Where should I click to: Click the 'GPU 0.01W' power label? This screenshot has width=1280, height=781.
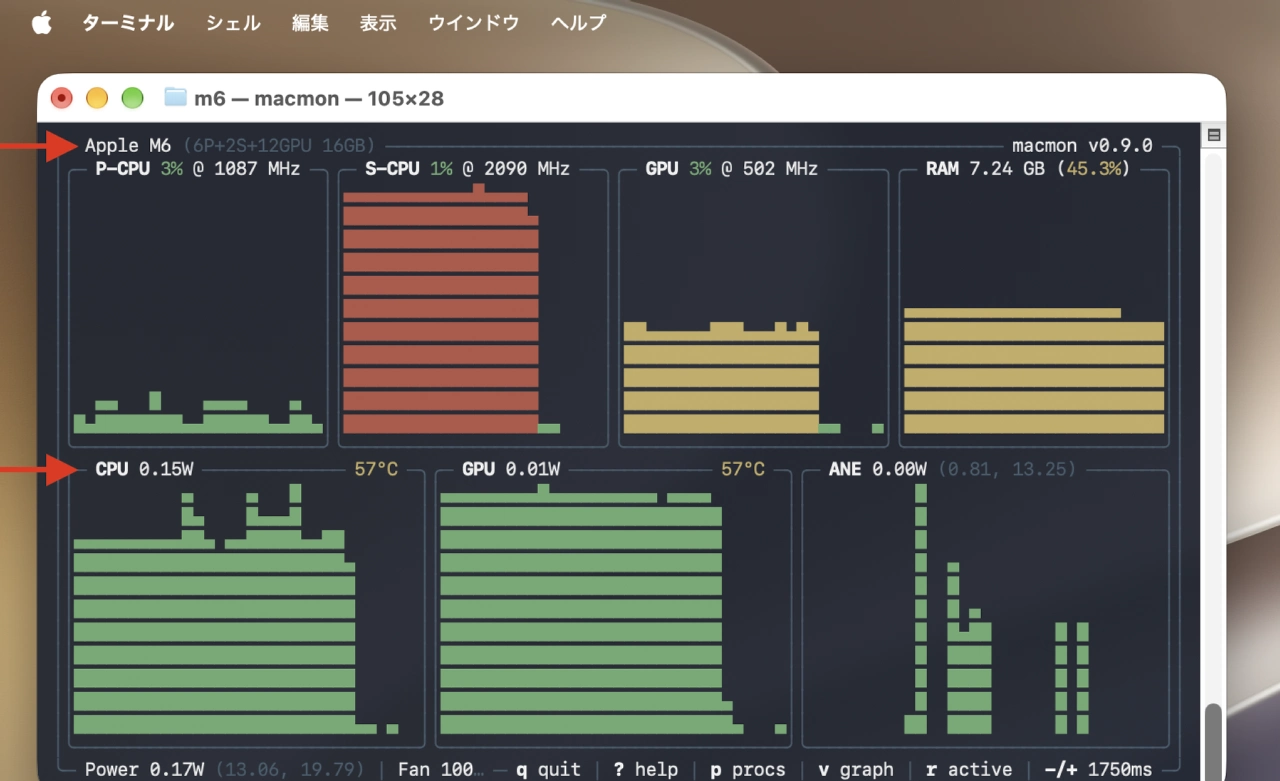click(511, 469)
